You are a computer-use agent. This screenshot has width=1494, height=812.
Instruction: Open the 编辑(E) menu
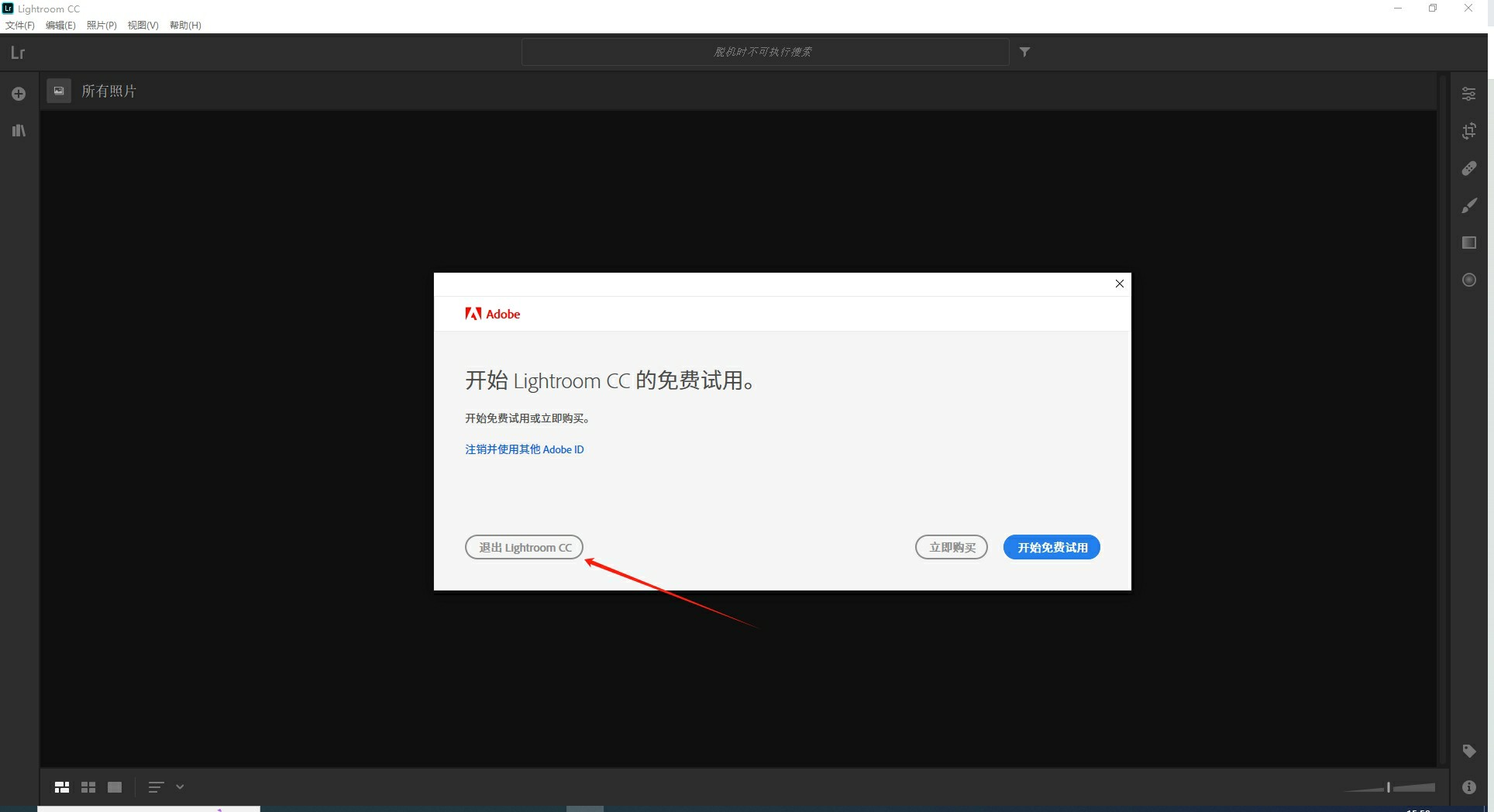[60, 26]
